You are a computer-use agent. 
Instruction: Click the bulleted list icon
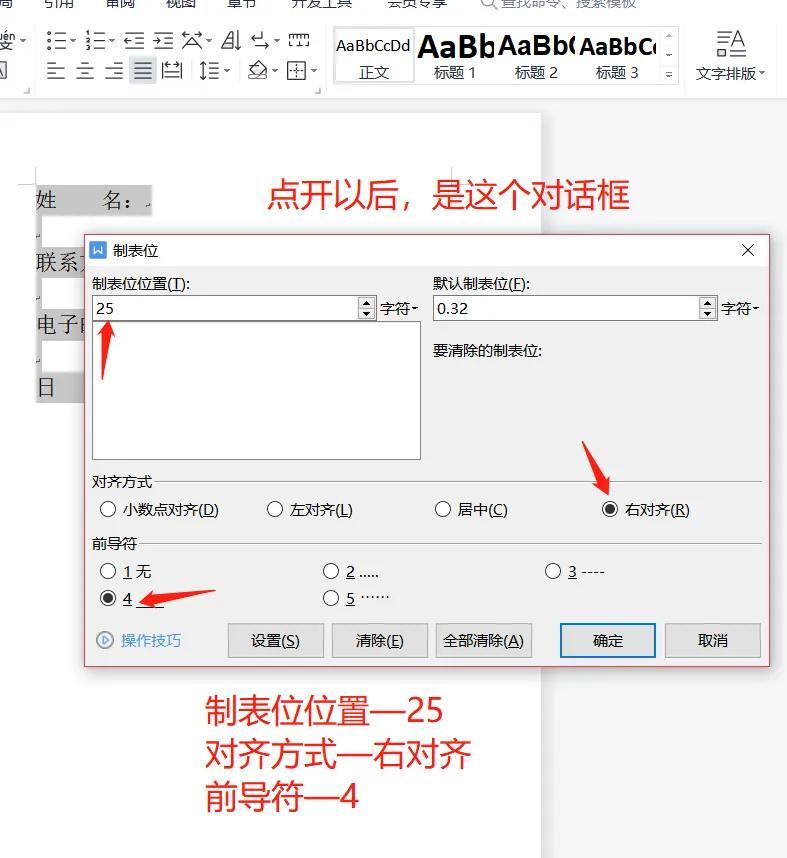56,40
